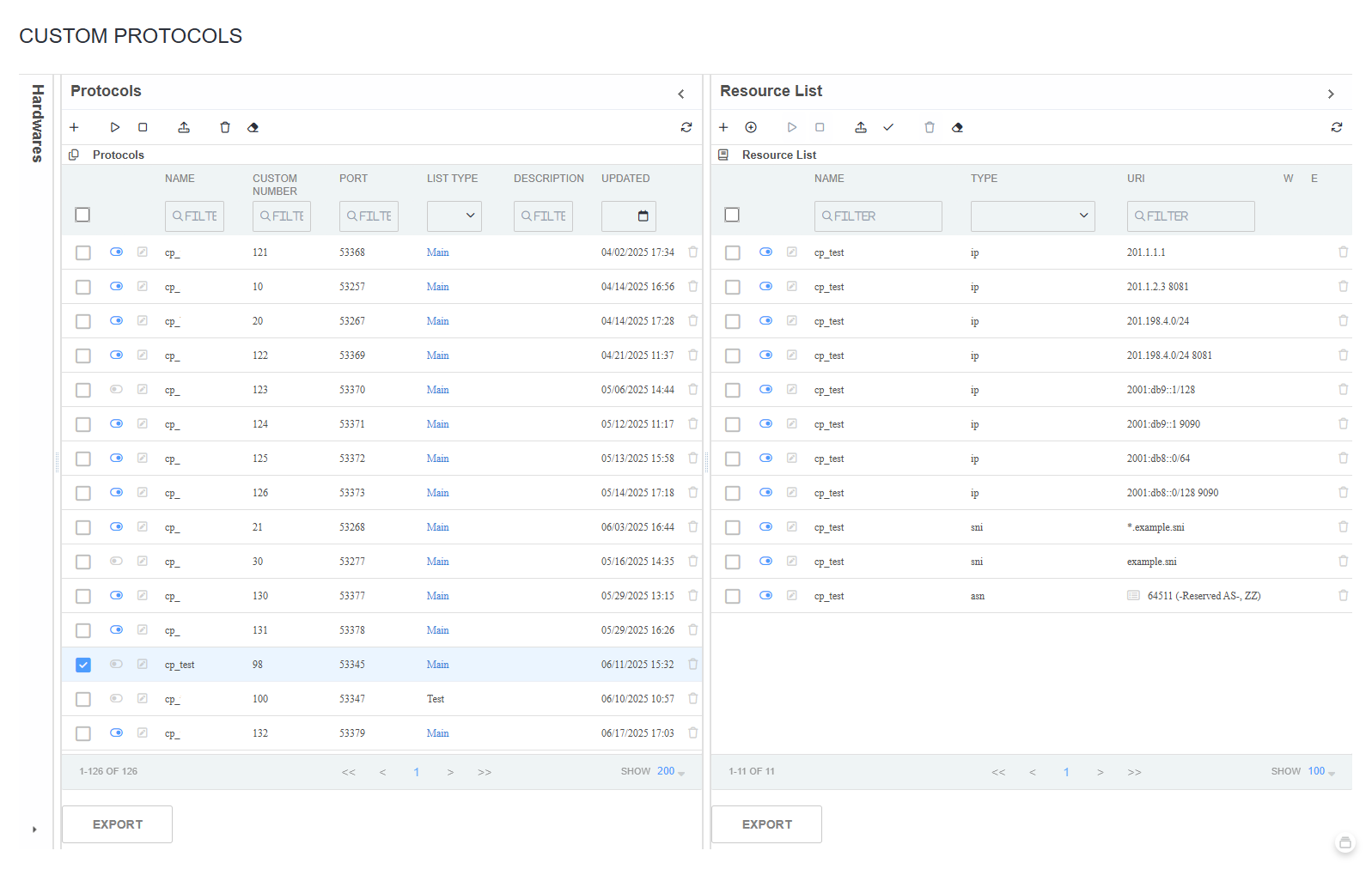Click the circled plus icon in Resource List
The height and width of the screenshot is (869, 1372).
[x=751, y=128]
